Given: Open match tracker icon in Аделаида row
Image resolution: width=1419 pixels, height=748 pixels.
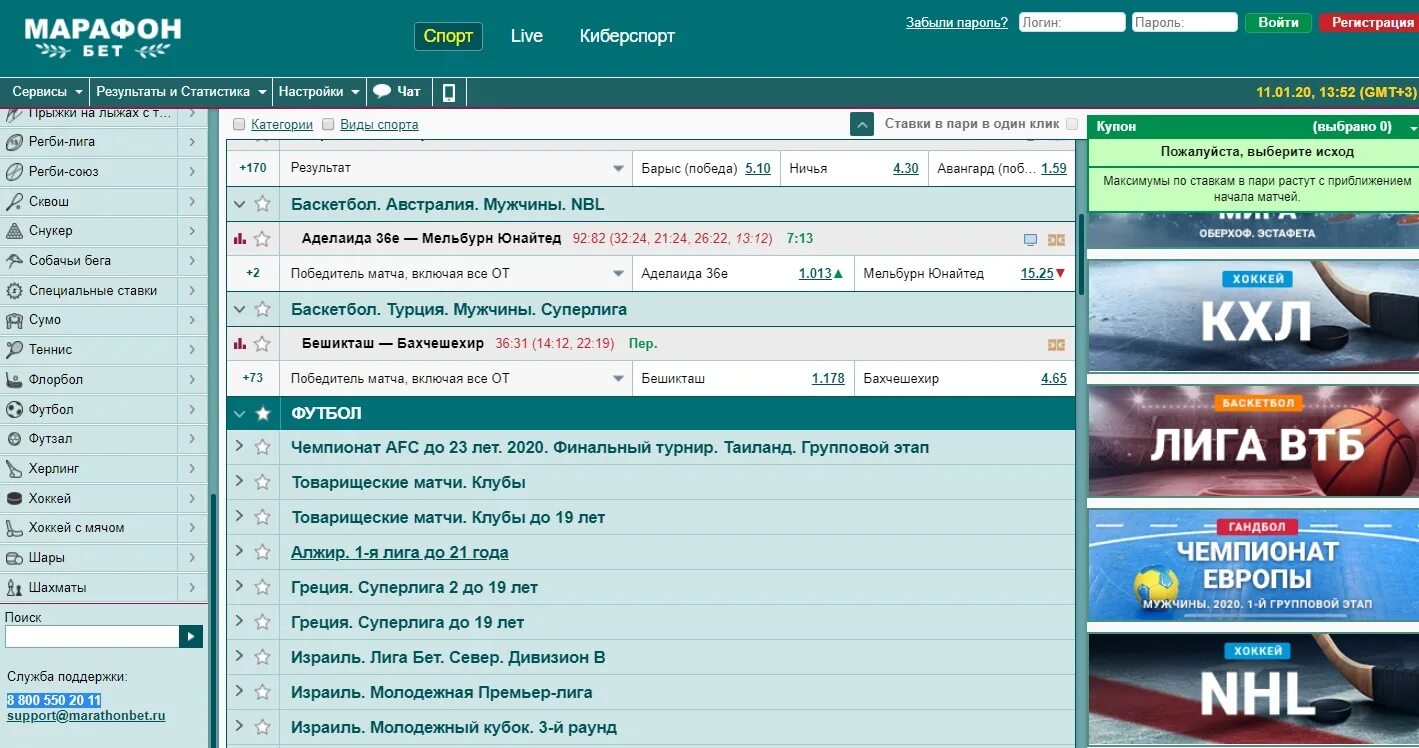Looking at the screenshot, I should [1056, 240].
